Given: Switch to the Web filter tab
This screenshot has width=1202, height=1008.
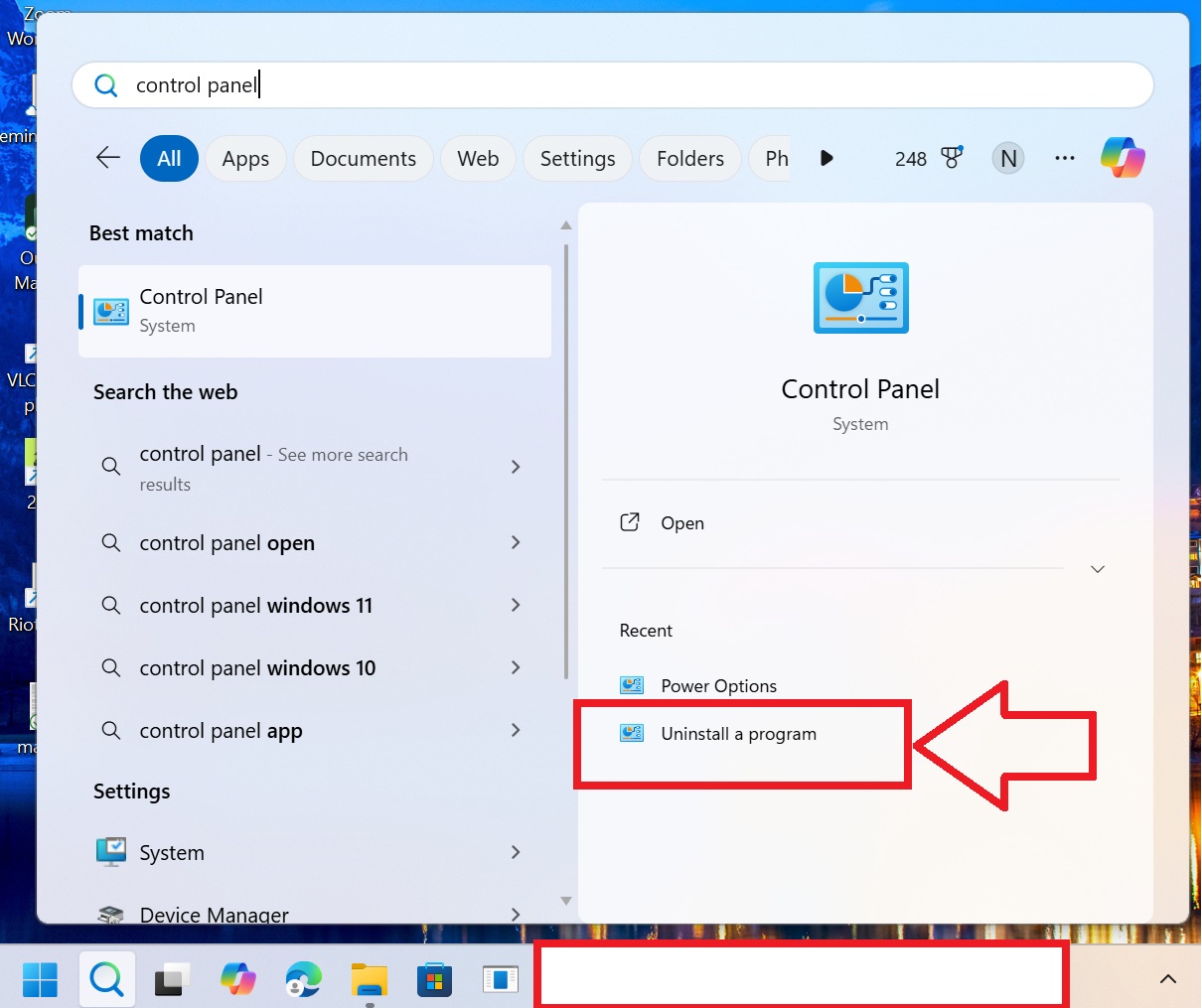Looking at the screenshot, I should [x=478, y=158].
